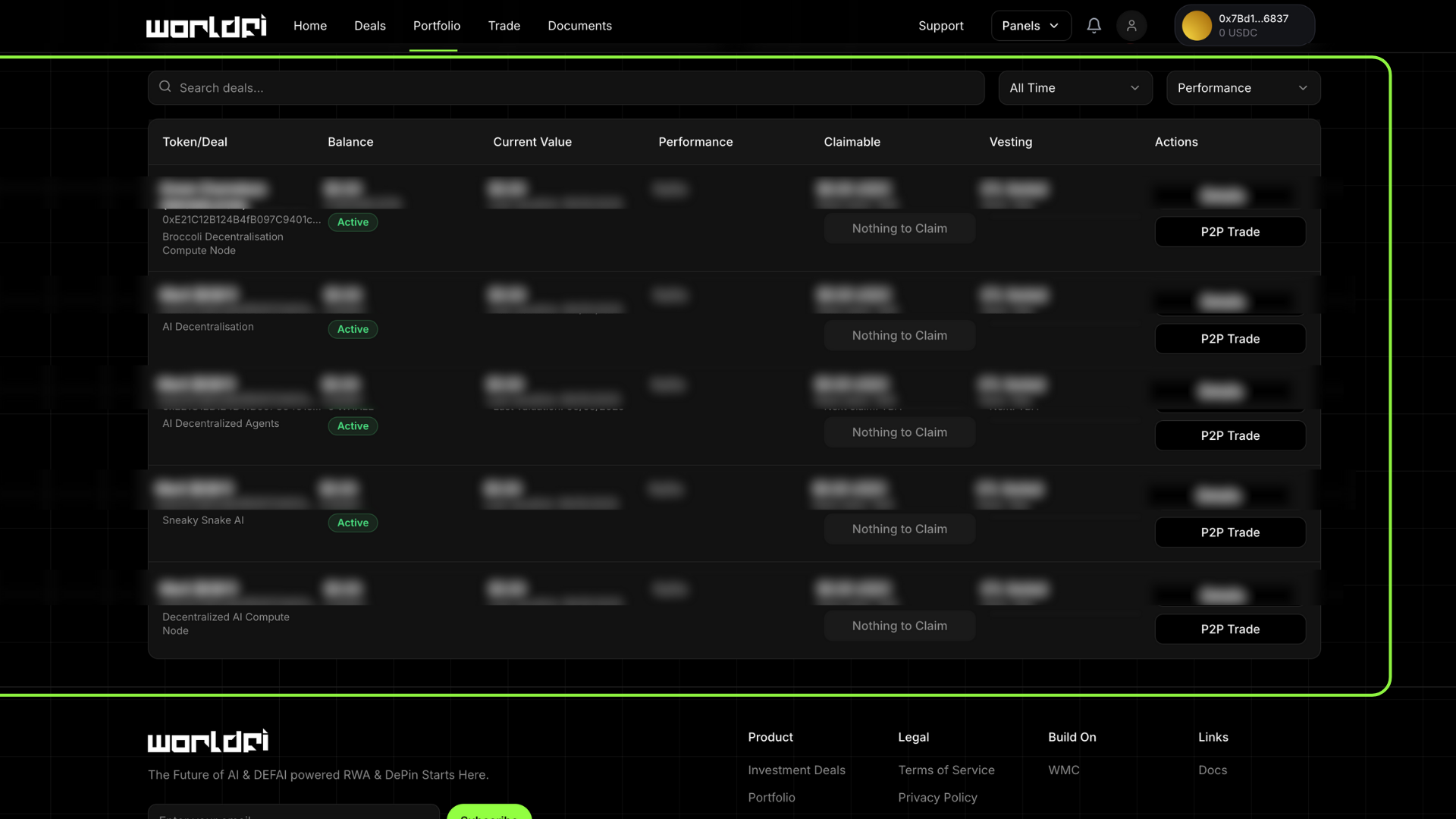Click the WorldFi footer logo

(x=207, y=741)
